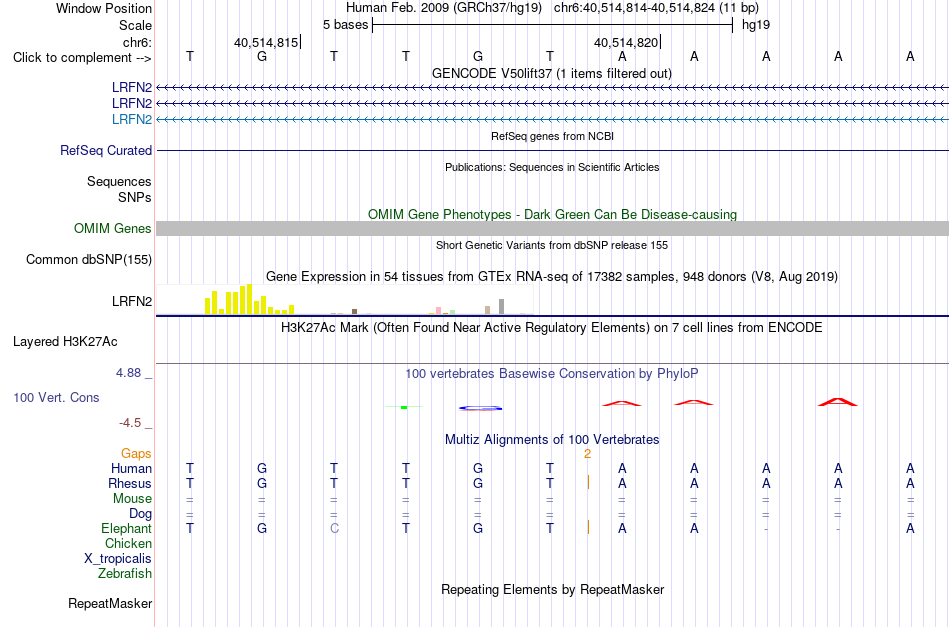Image resolution: width=950 pixels, height=627 pixels.
Task: Select the X_tropicalis species row label
Action: (x=118, y=559)
